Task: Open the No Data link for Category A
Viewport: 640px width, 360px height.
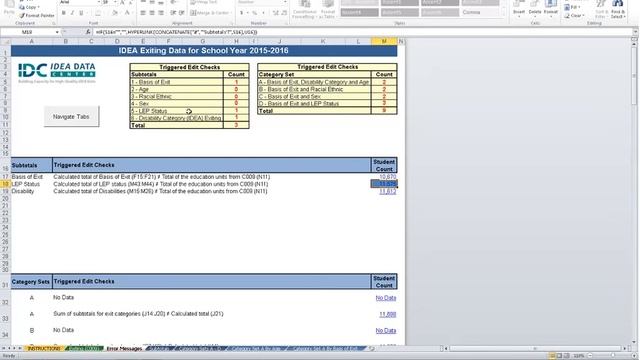Action: (386, 298)
